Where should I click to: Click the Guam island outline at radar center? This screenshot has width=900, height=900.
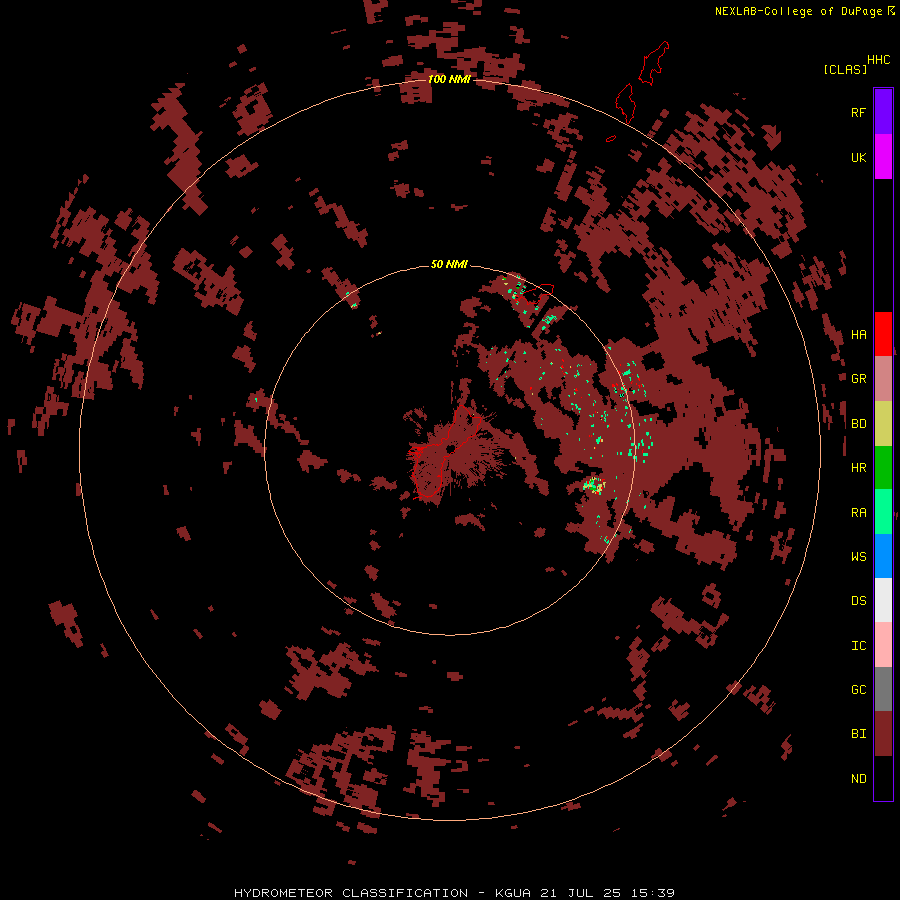[445, 451]
